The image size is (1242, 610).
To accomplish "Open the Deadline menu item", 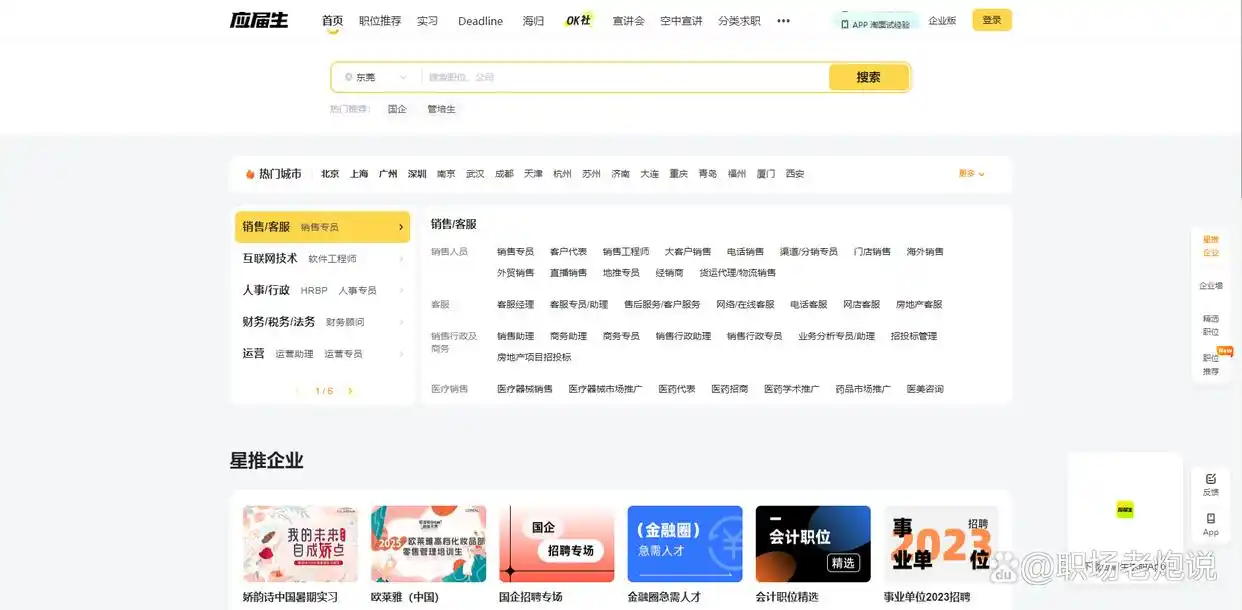I will [480, 20].
